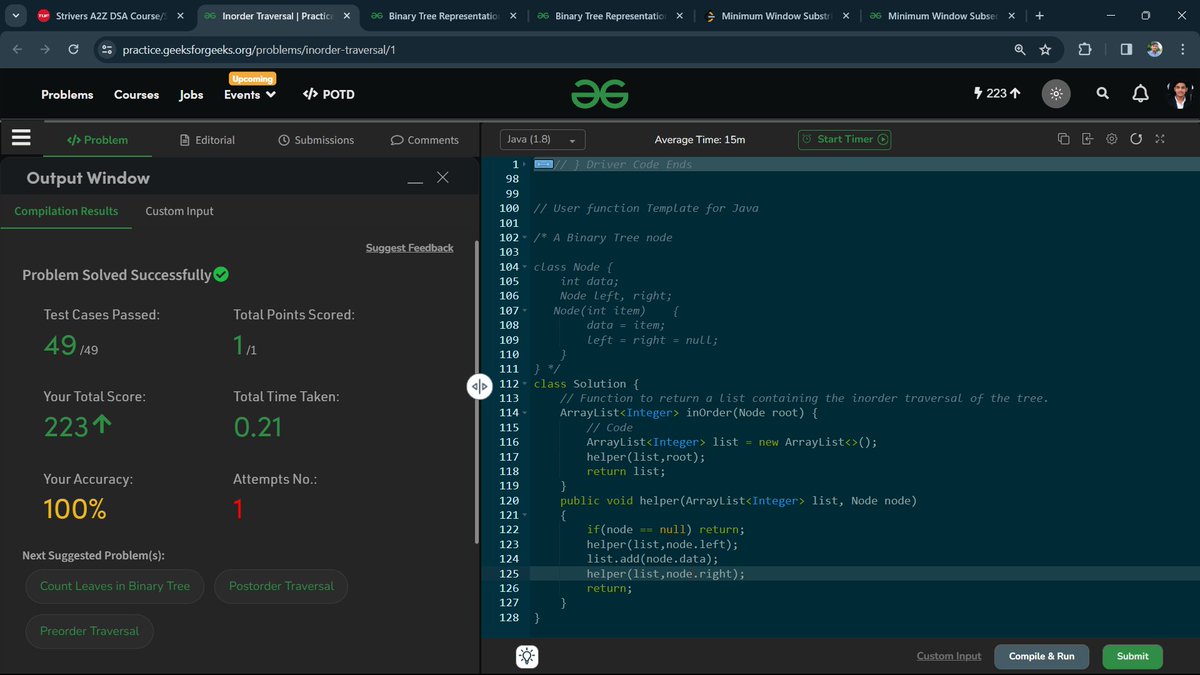
Task: Open the POTD page
Action: pyautogui.click(x=328, y=94)
